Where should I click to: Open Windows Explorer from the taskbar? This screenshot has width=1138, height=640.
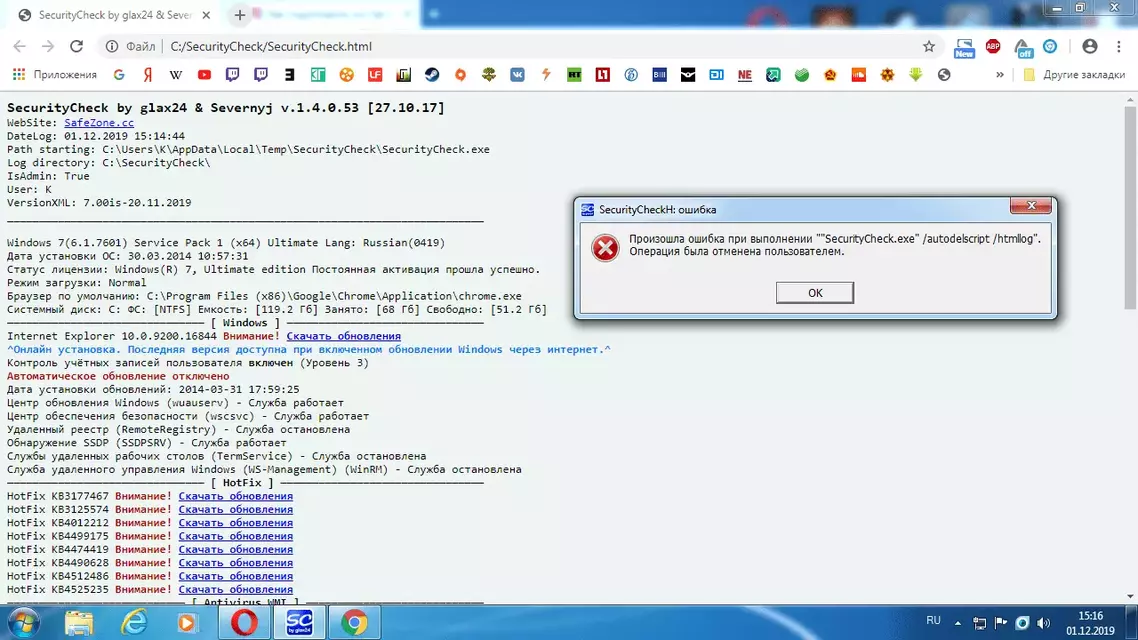click(x=78, y=623)
